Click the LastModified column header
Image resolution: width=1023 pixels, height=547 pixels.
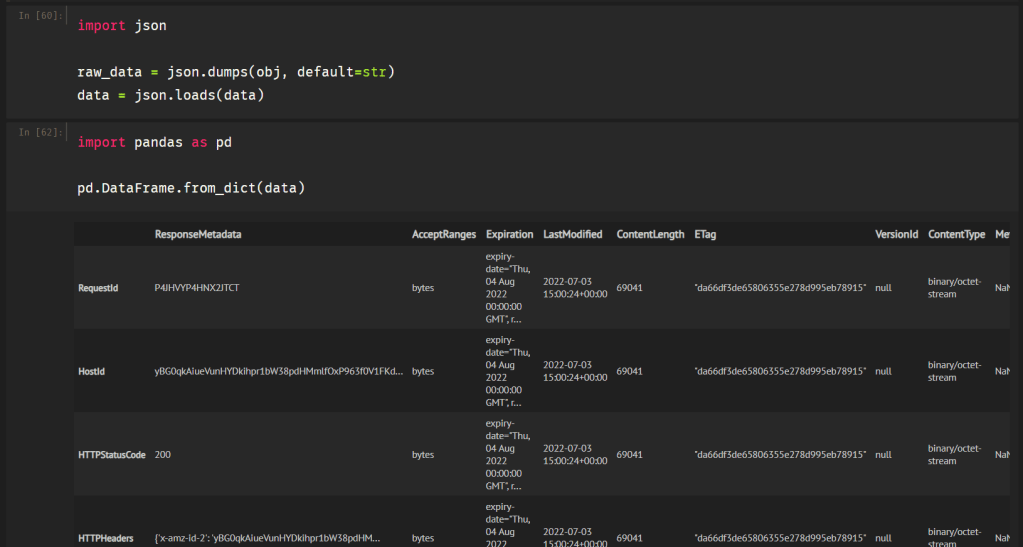tap(573, 234)
